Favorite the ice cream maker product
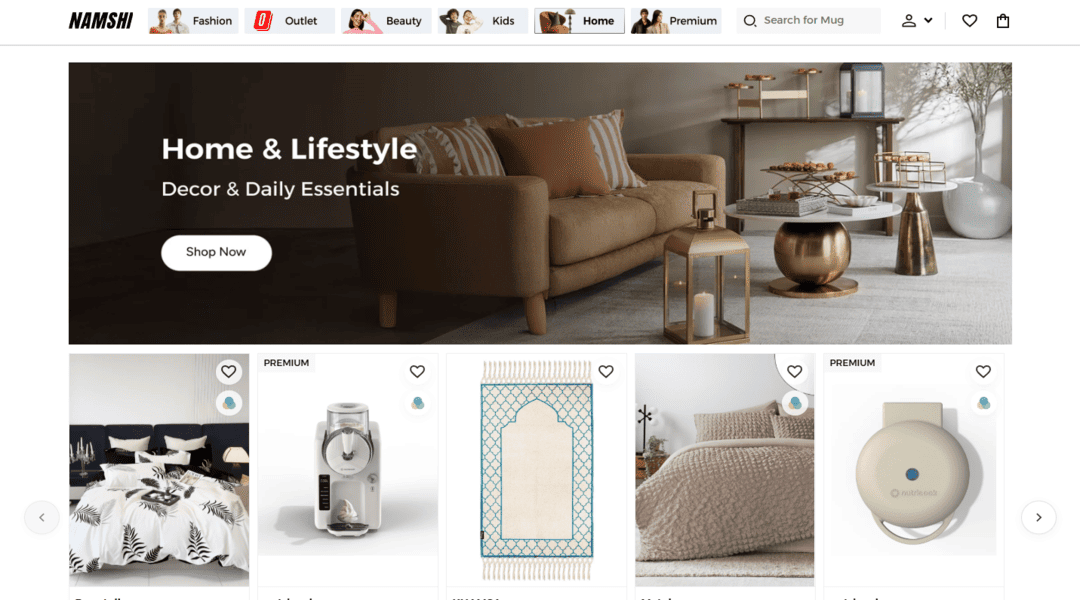This screenshot has height=600, width=1080. pos(417,372)
